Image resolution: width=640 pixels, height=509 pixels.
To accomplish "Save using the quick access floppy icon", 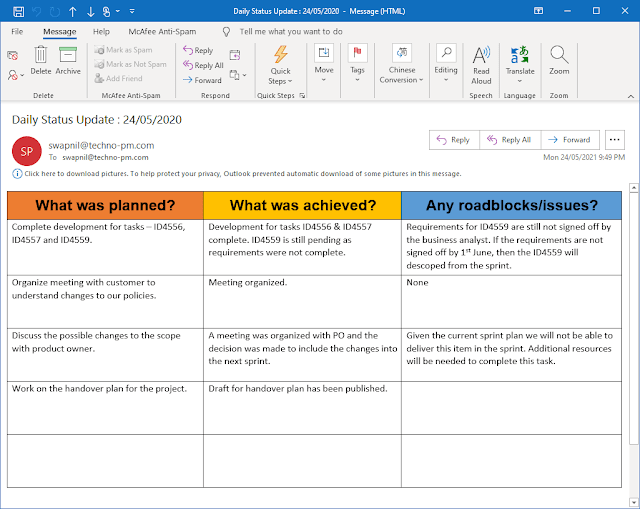I will [x=18, y=11].
